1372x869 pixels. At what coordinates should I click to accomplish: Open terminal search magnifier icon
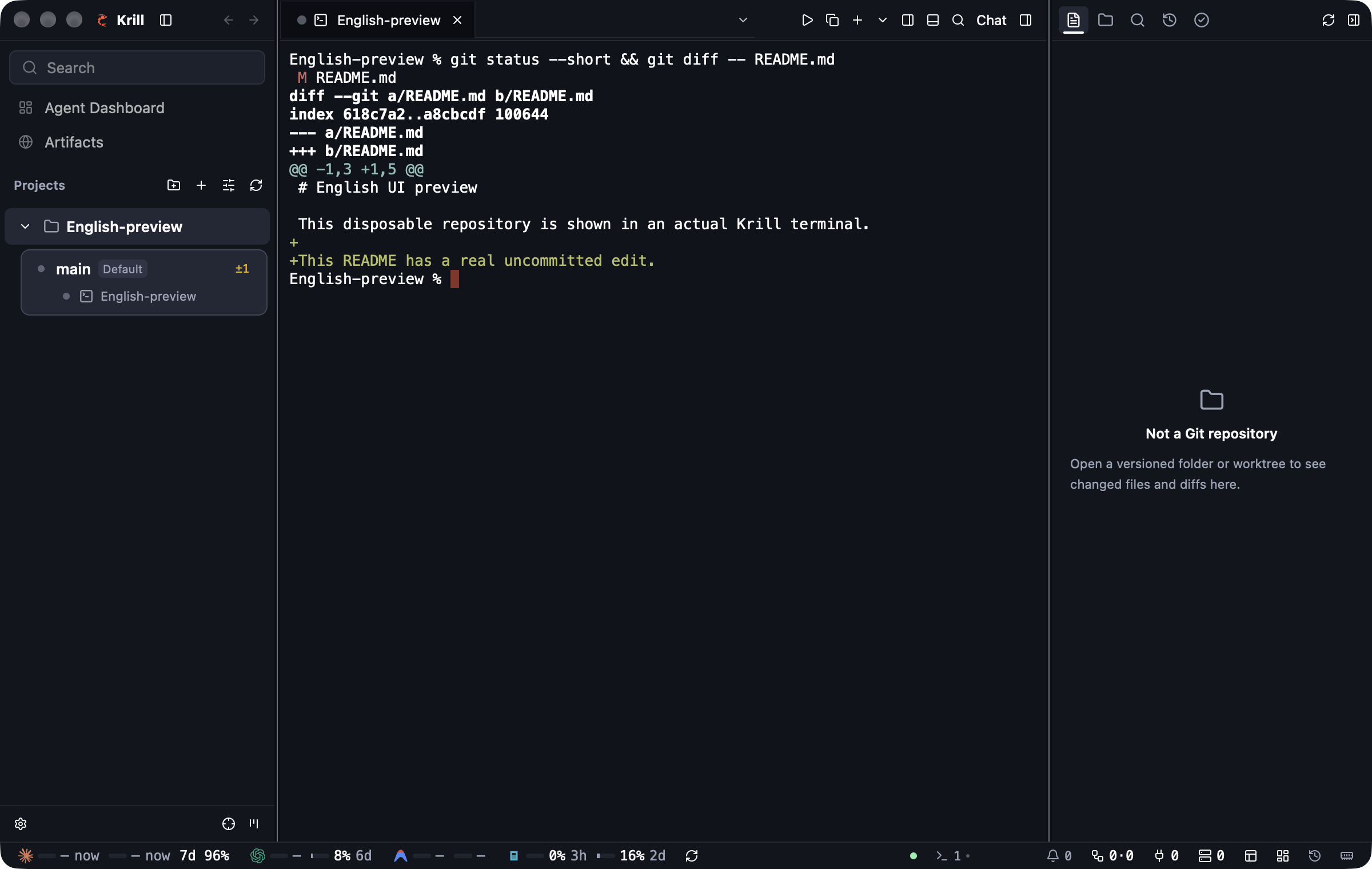[958, 20]
